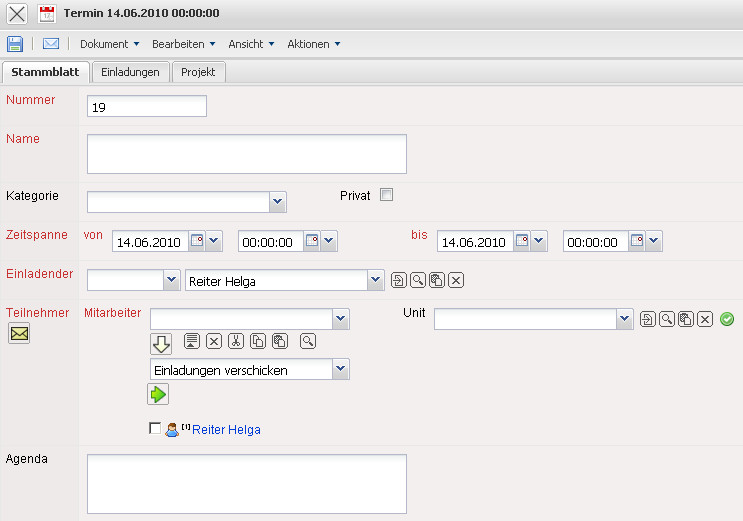Open the Aktionen menu
This screenshot has height=521, width=743.
pyautogui.click(x=313, y=44)
